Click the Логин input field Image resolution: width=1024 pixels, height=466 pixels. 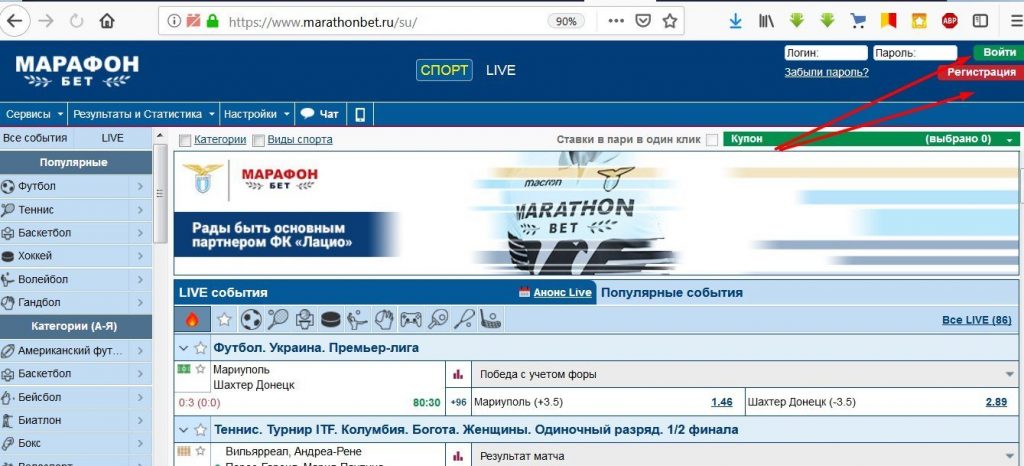[825, 53]
